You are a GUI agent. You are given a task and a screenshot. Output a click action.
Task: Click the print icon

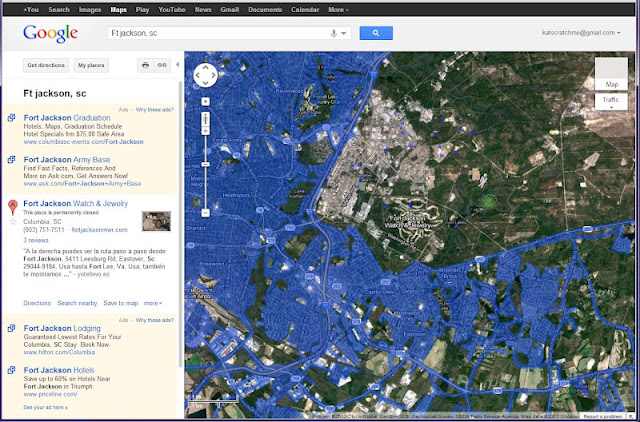(x=145, y=65)
